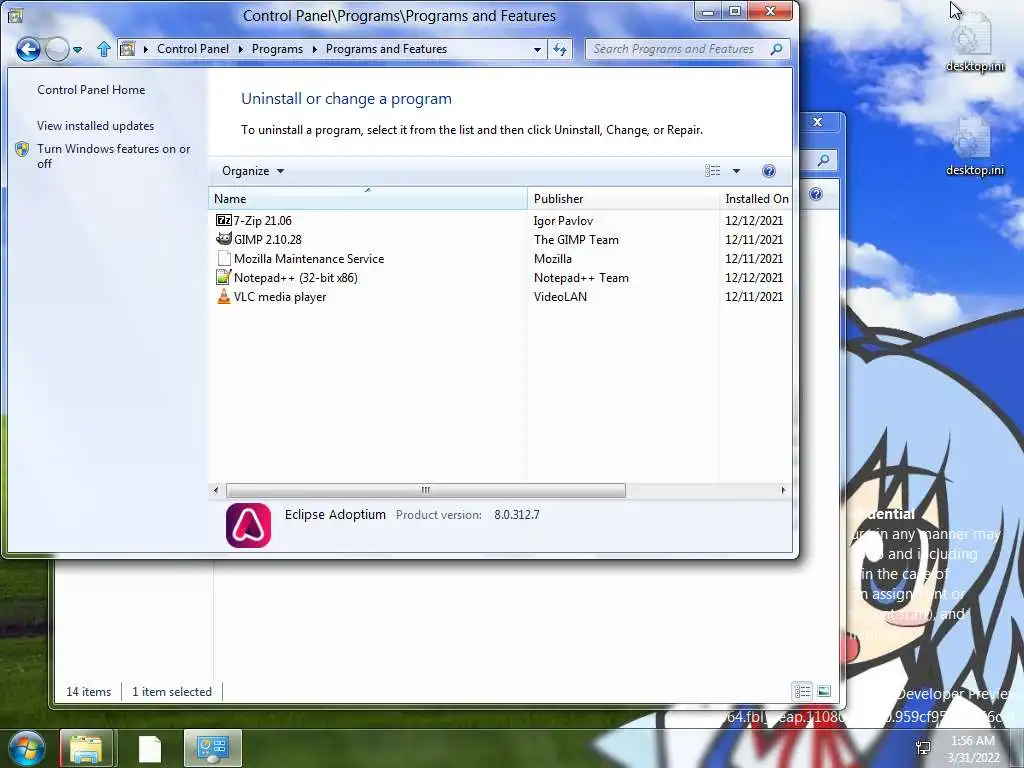Click publisher VideoLAN
The image size is (1024, 768).
click(x=560, y=296)
